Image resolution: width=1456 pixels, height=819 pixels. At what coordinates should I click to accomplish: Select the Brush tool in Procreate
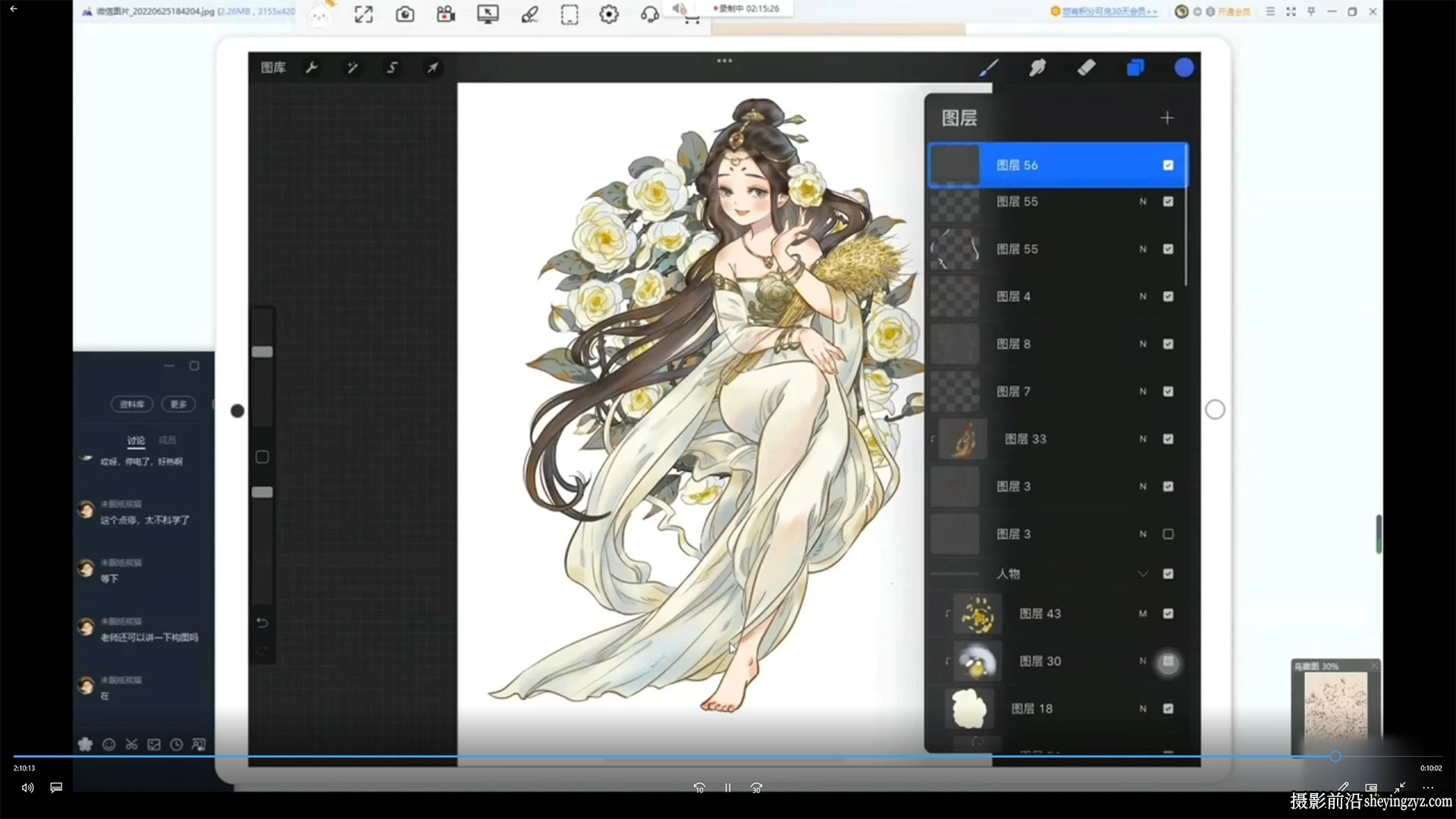pos(989,67)
